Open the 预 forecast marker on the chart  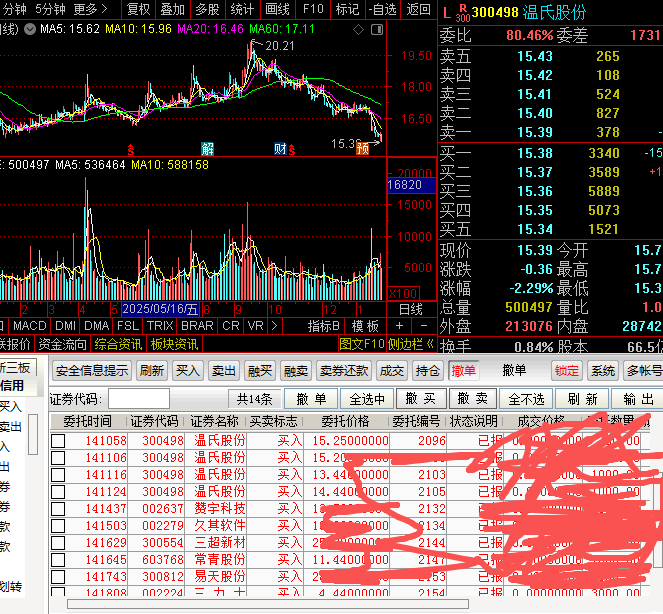[x=363, y=148]
